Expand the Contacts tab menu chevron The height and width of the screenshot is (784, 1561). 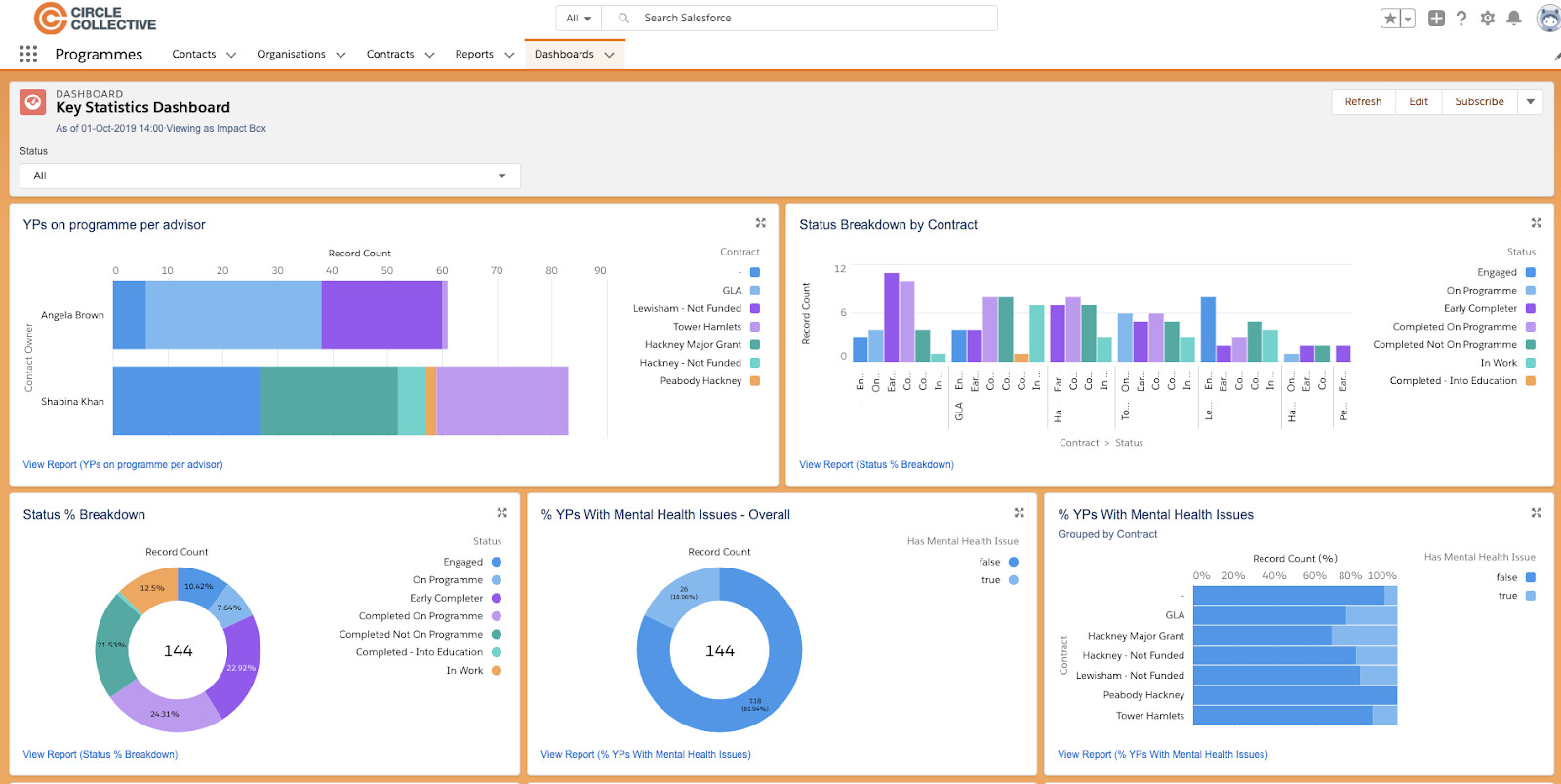coord(231,55)
